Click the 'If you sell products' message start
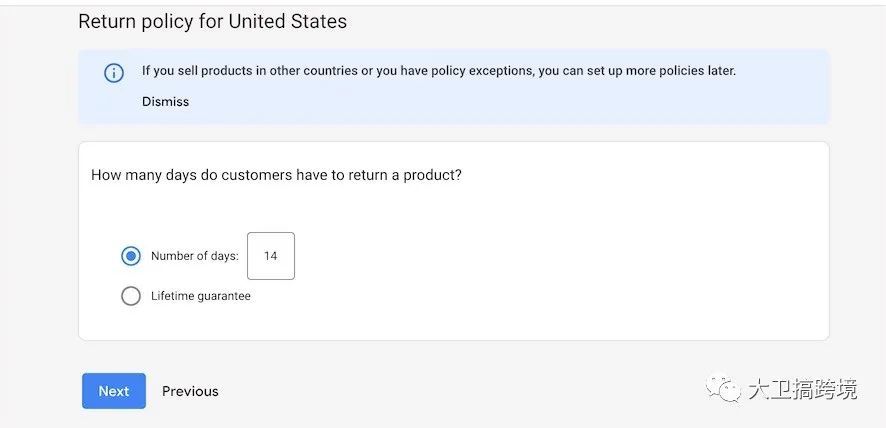Viewport: 886px width, 428px height. (198, 71)
